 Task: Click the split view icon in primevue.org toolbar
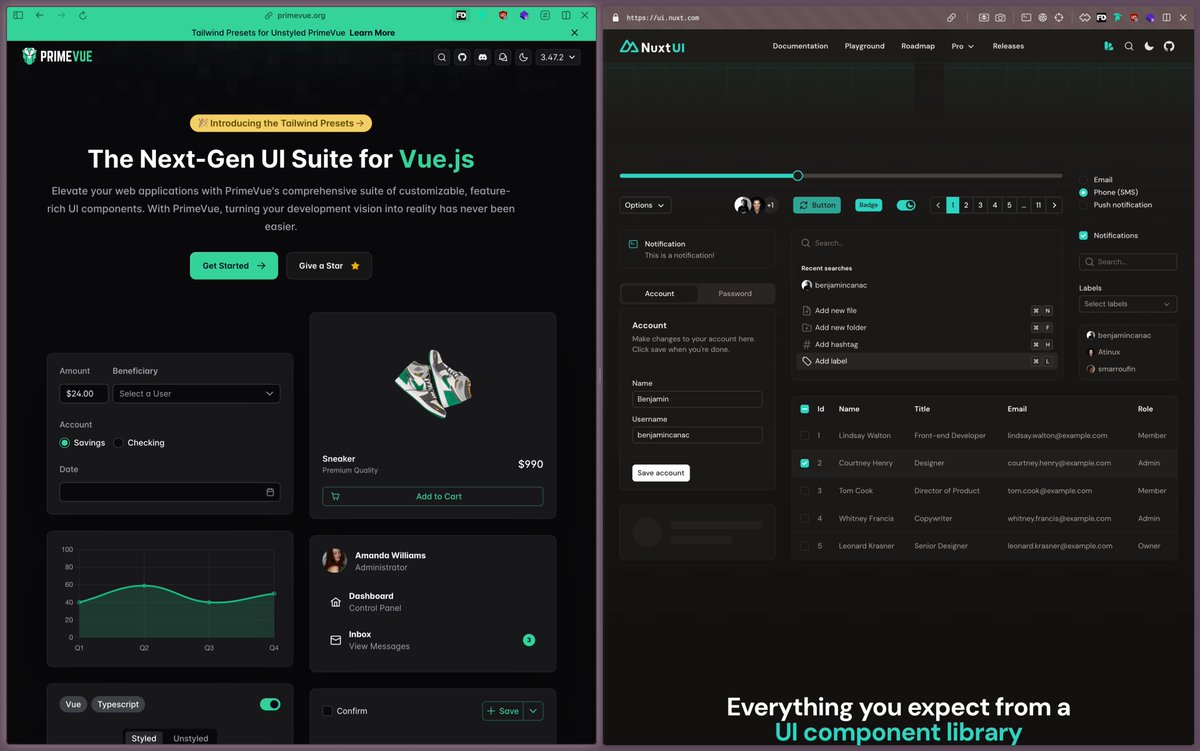[x=566, y=16]
